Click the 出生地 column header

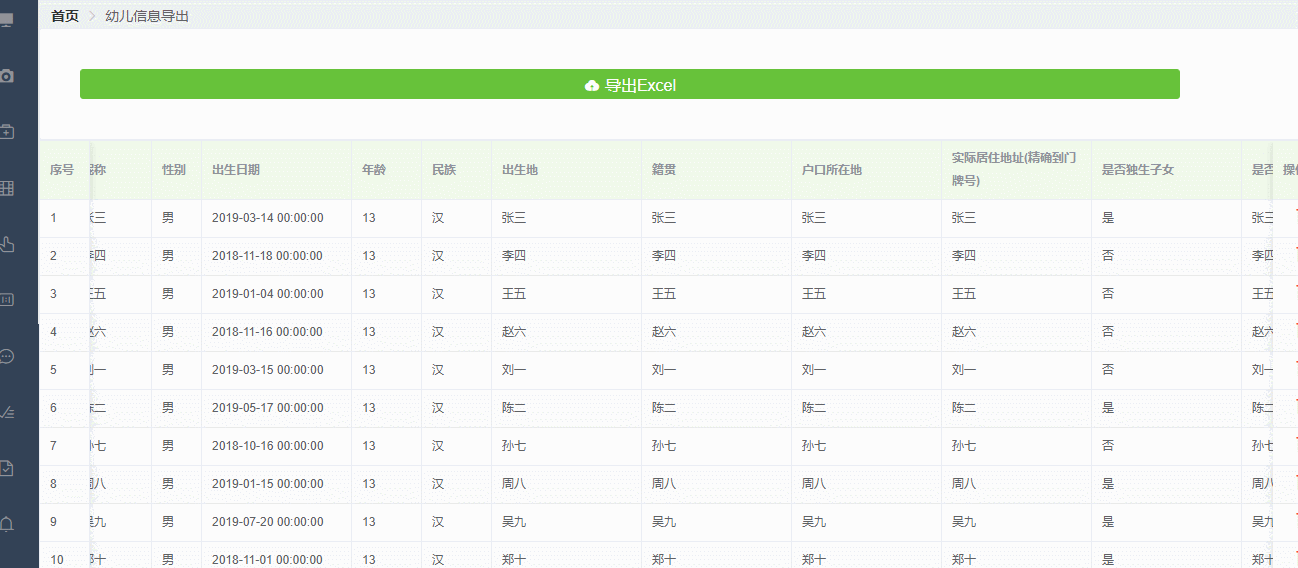[520, 170]
